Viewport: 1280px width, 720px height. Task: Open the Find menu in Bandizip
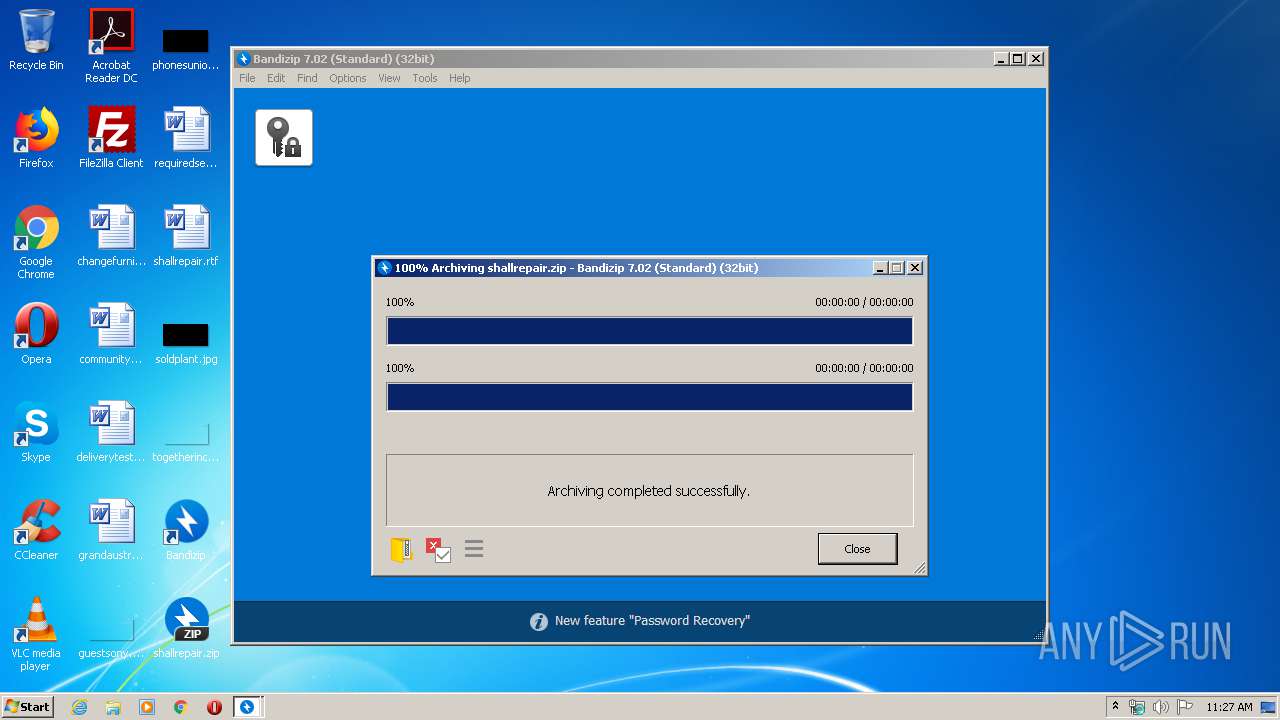pos(307,78)
